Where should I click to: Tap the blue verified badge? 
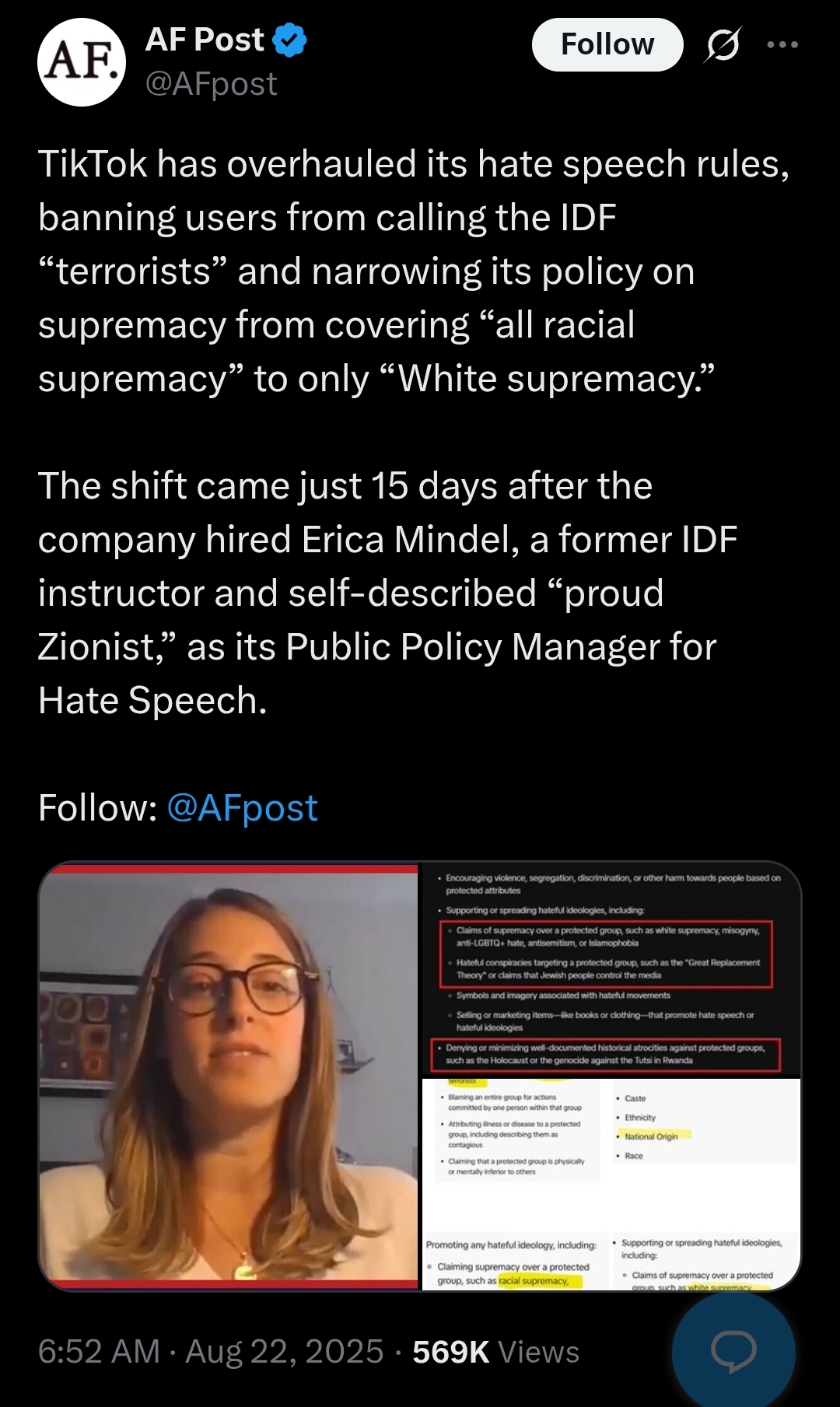pyautogui.click(x=290, y=40)
